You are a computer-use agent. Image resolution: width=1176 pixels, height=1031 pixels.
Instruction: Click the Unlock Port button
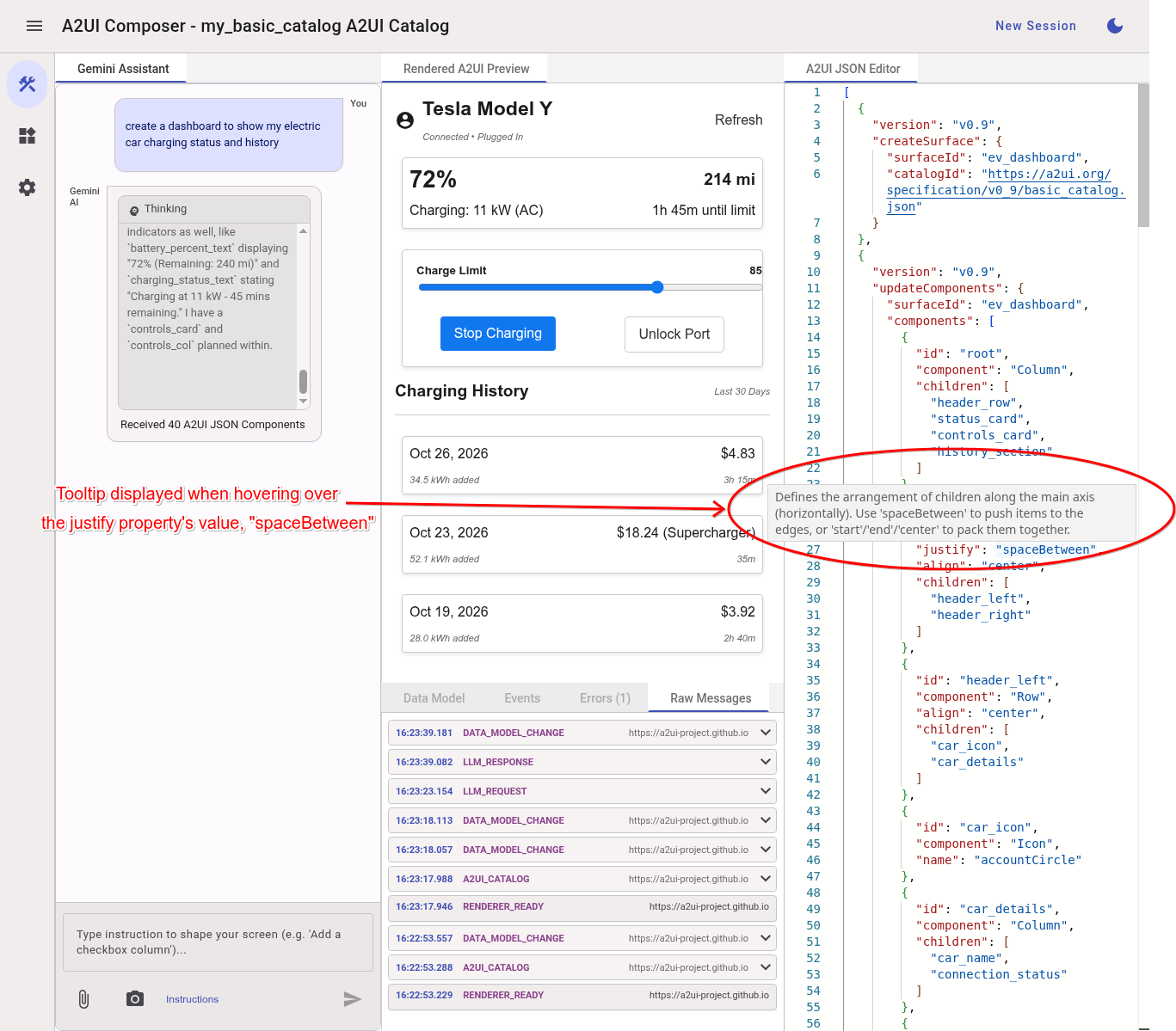pos(674,334)
